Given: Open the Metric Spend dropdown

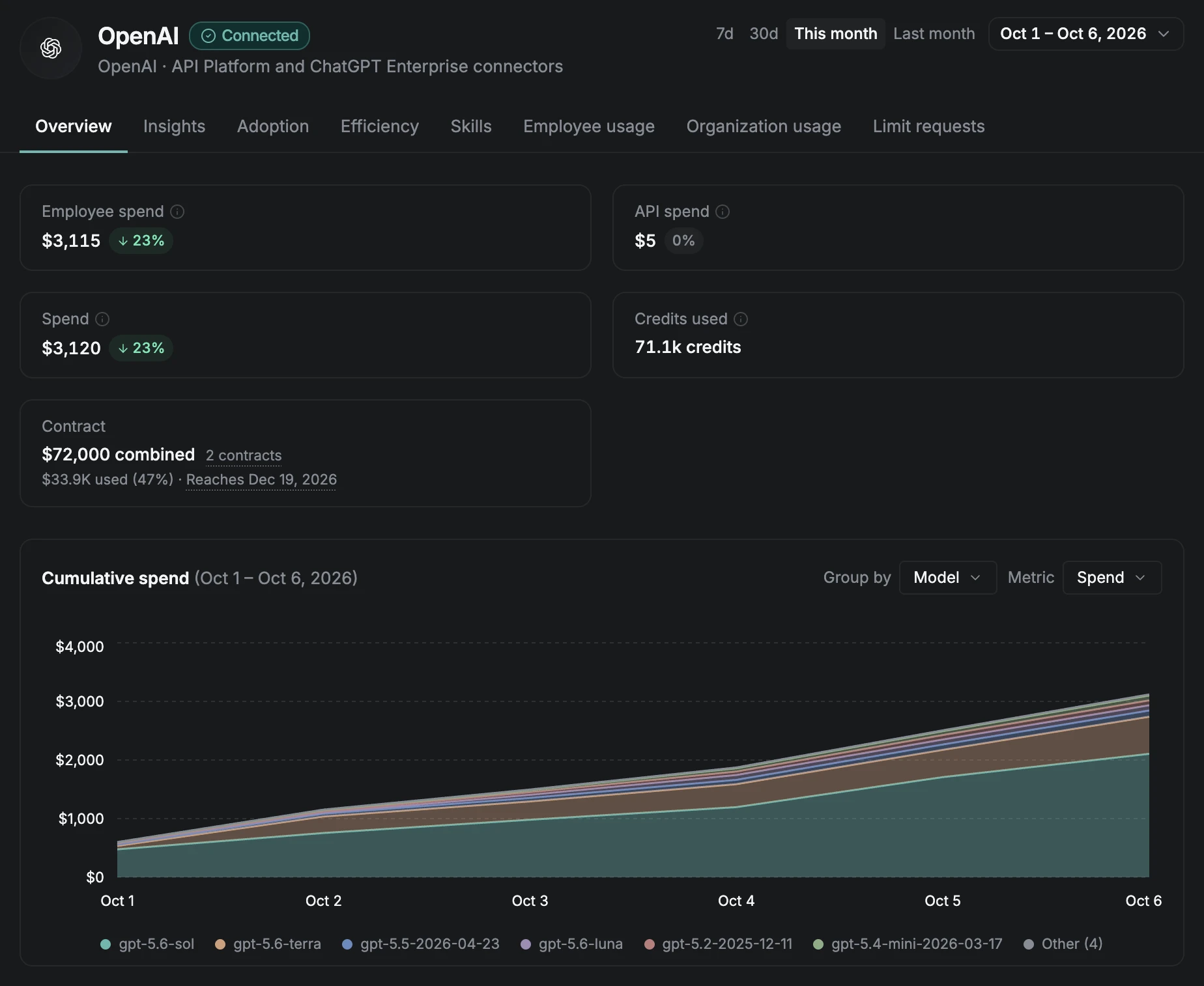Looking at the screenshot, I should point(1111,578).
